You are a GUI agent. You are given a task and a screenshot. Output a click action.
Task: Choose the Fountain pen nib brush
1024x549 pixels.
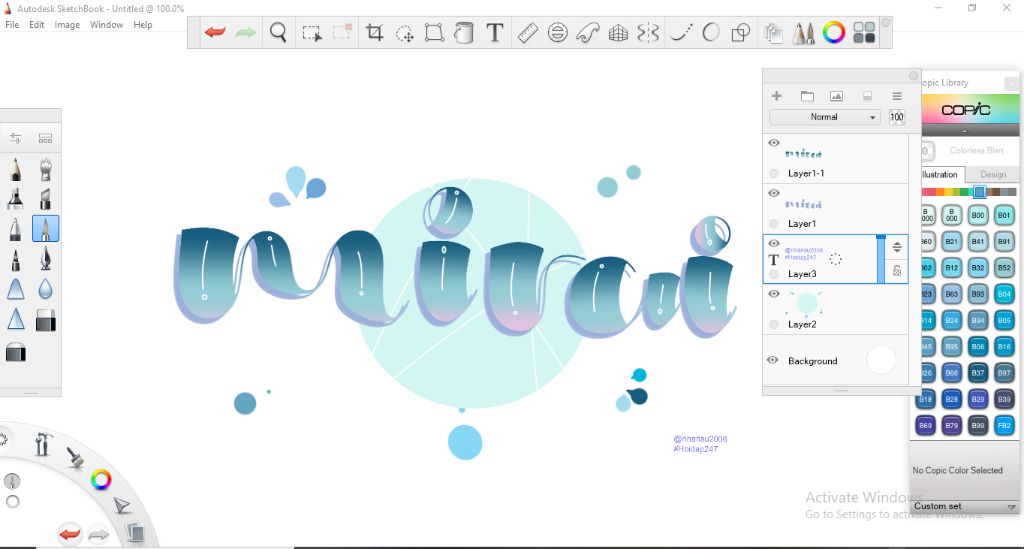[46, 259]
